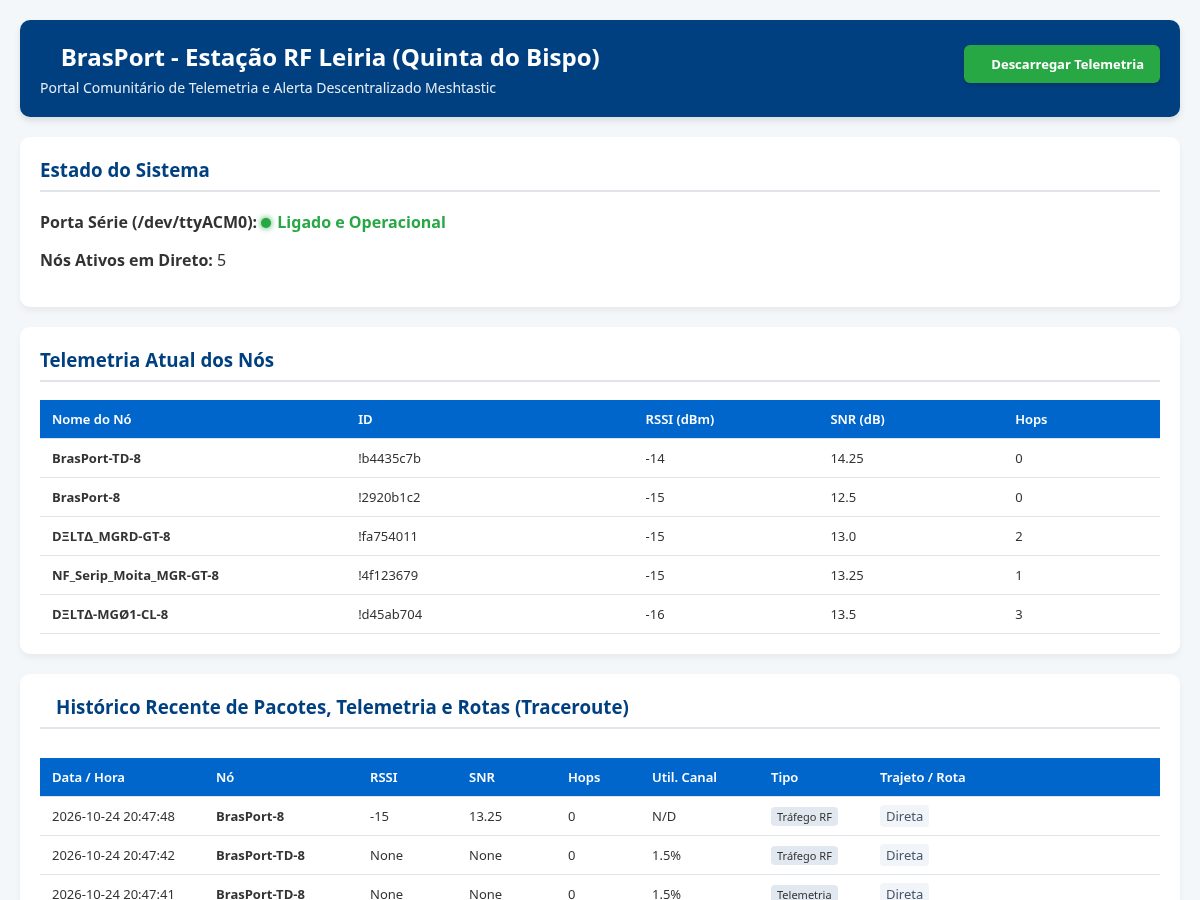Click the node ID !fa754011

pos(388,536)
